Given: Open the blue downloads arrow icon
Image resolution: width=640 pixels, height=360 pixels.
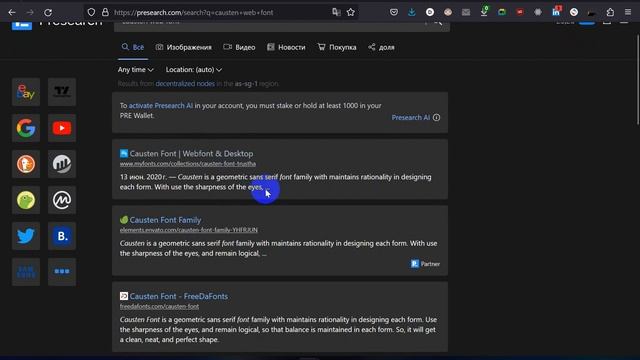Looking at the screenshot, I should (412, 12).
